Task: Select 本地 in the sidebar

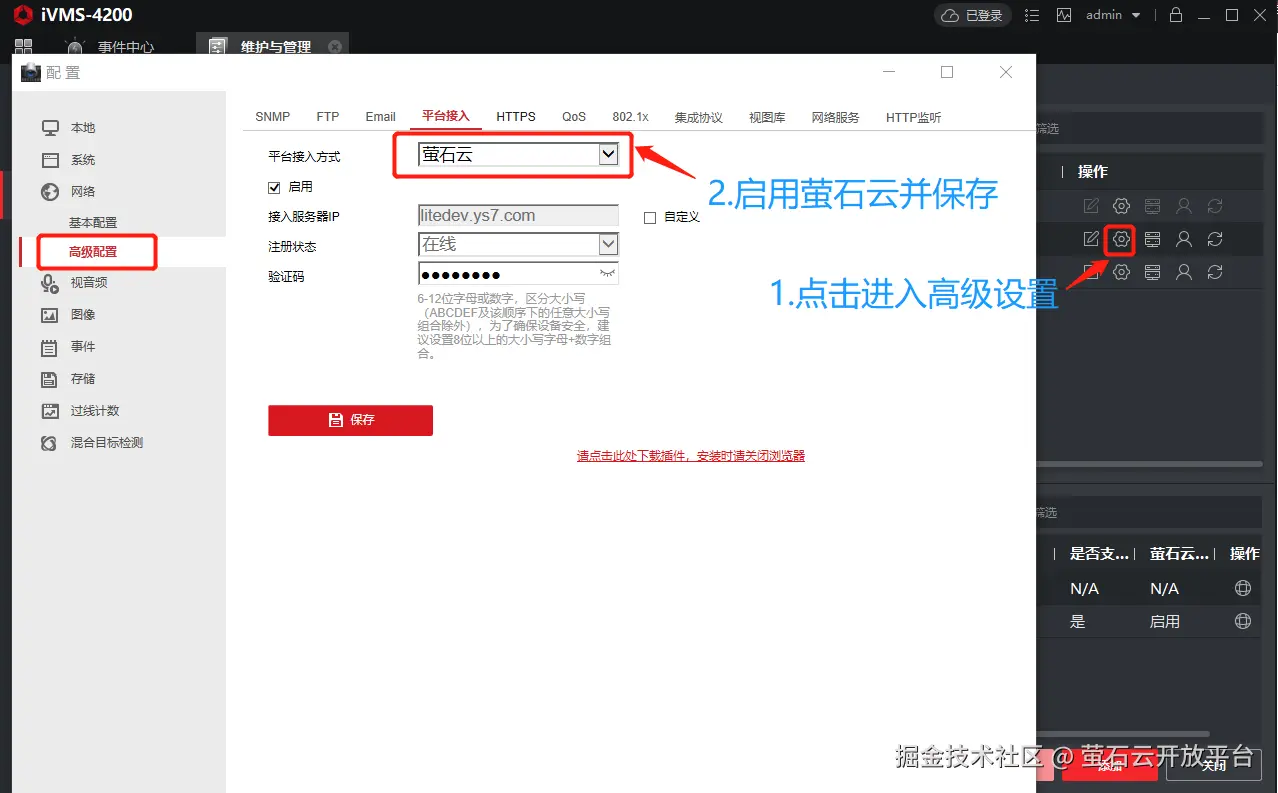Action: click(83, 128)
